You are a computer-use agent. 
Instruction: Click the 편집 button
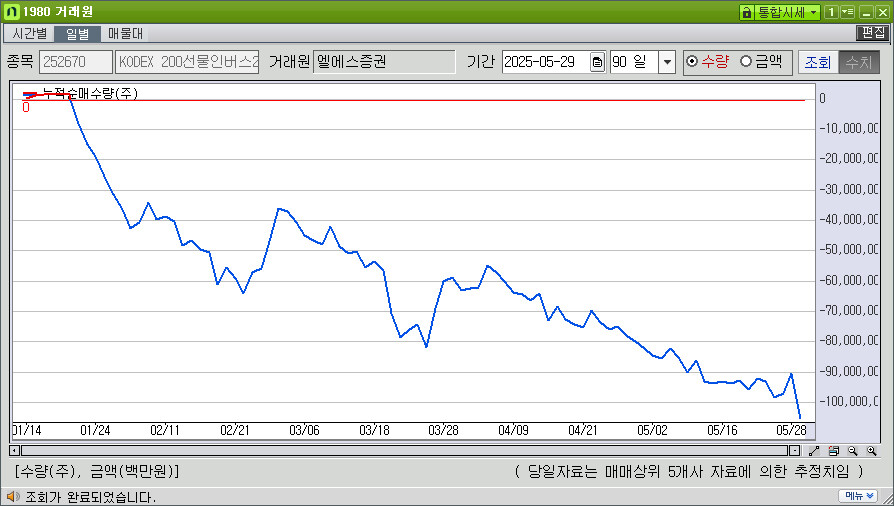pyautogui.click(x=872, y=33)
